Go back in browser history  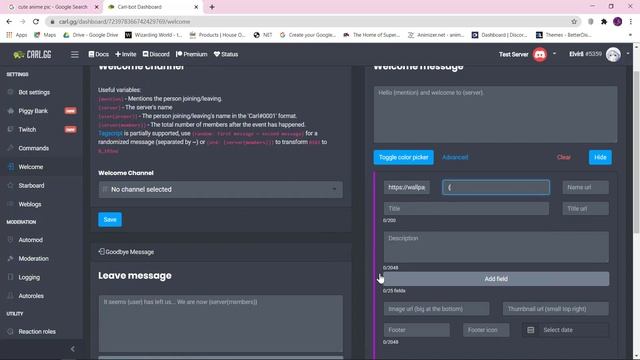[9, 22]
